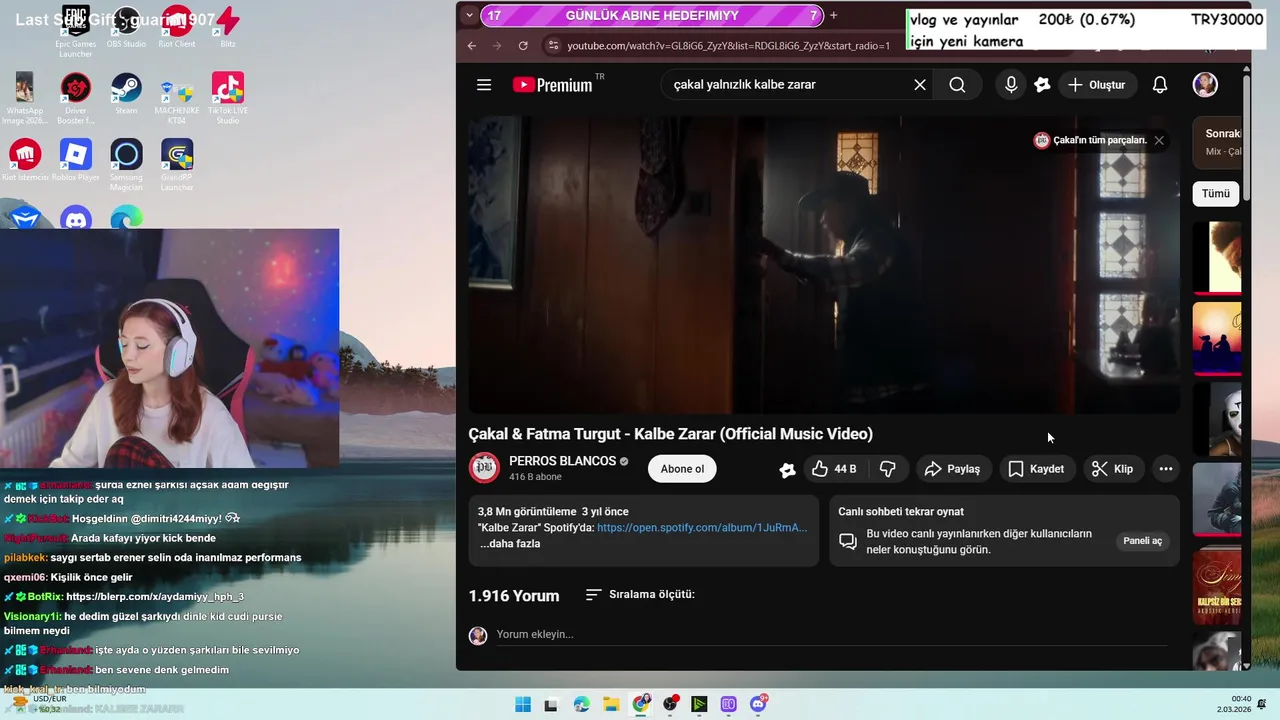
Task: Open the YouTube notifications bell
Action: click(1160, 85)
